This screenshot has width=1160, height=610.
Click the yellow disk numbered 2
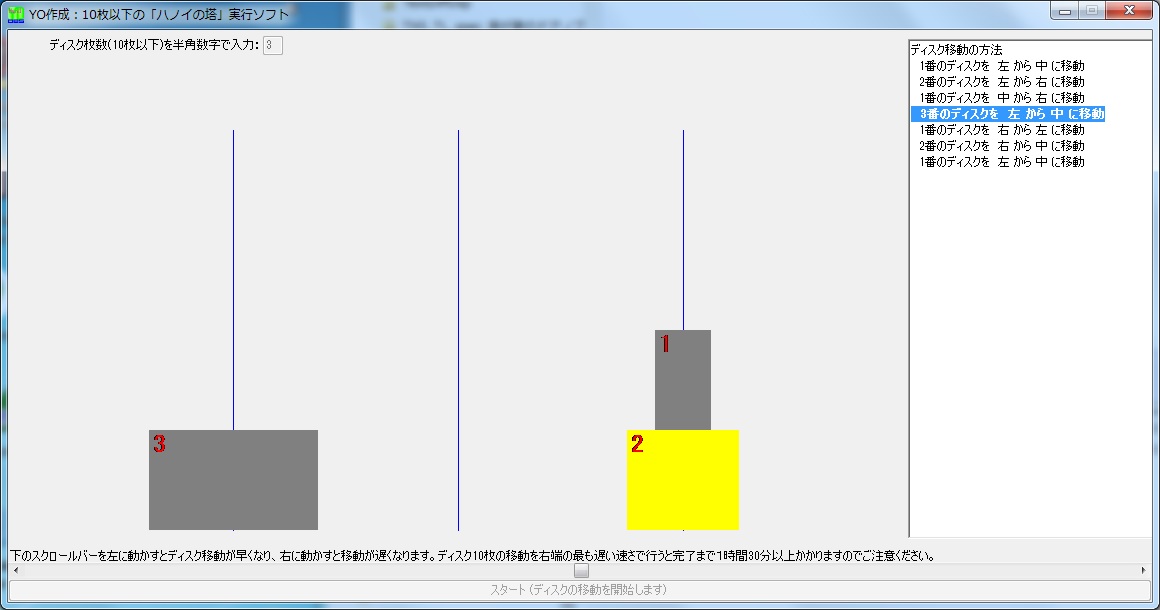tap(682, 480)
